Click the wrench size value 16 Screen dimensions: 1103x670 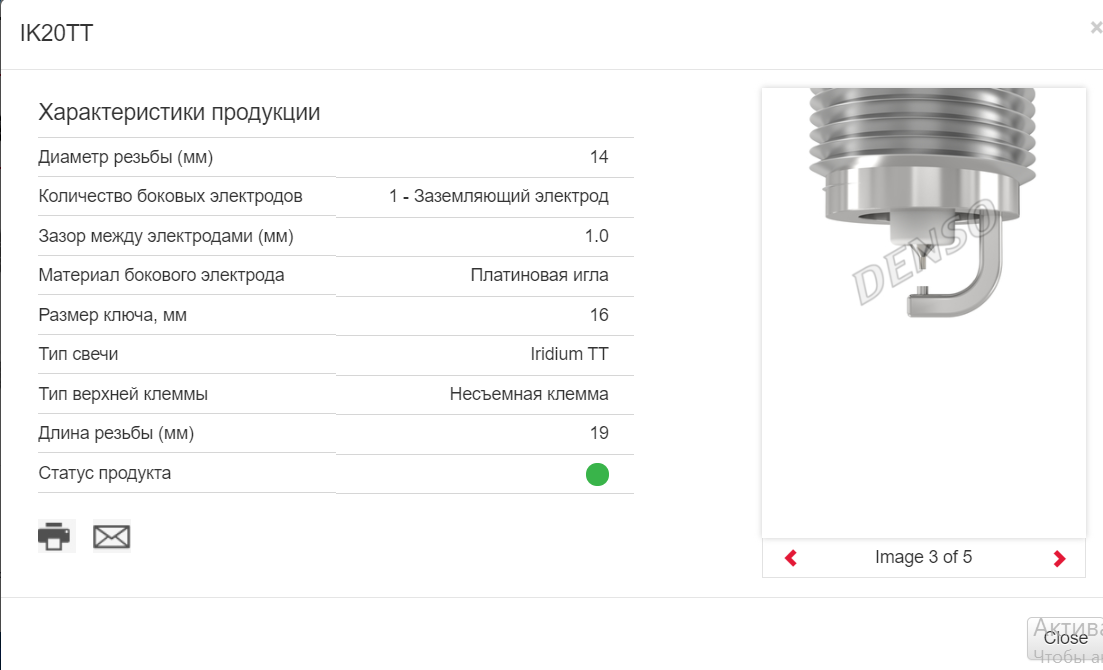click(x=599, y=315)
